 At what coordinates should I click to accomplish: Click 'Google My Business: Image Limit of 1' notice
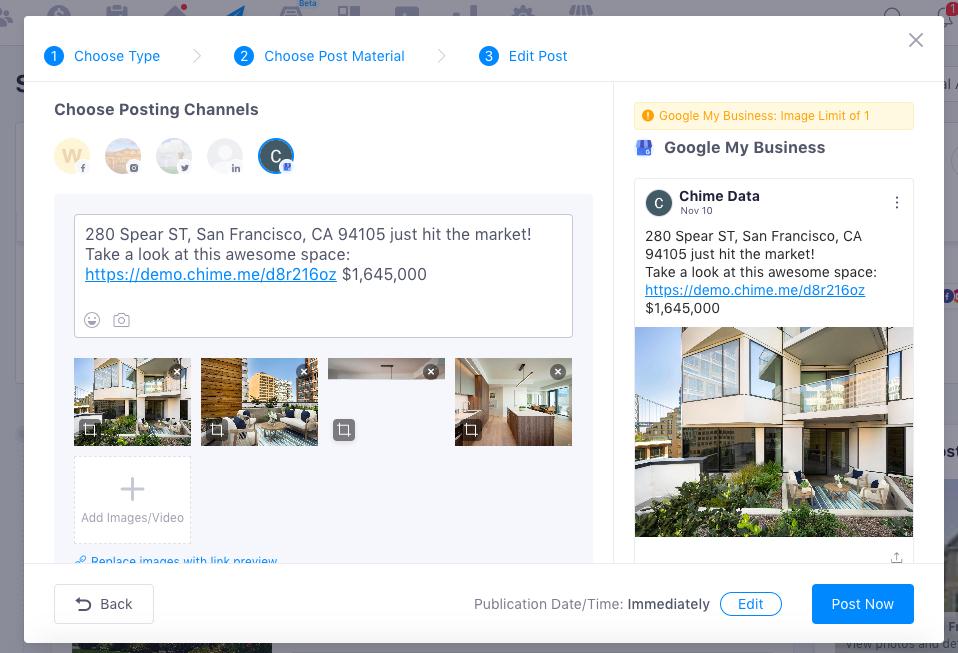click(x=773, y=116)
